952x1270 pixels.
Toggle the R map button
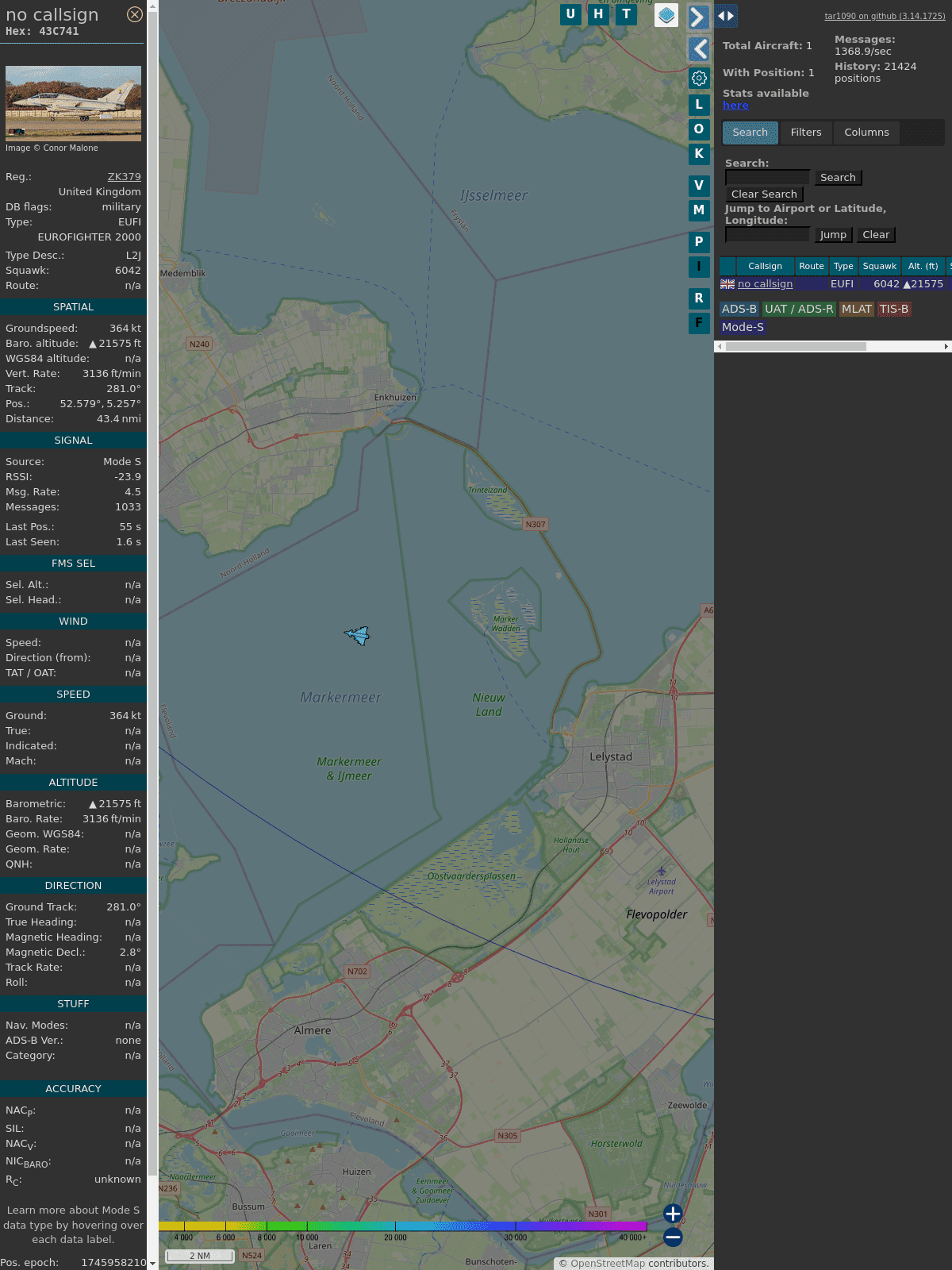tap(699, 298)
